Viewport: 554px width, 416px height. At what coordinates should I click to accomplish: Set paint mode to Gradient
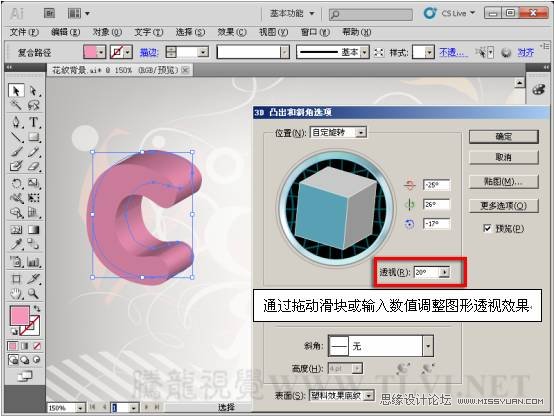(x=25, y=346)
